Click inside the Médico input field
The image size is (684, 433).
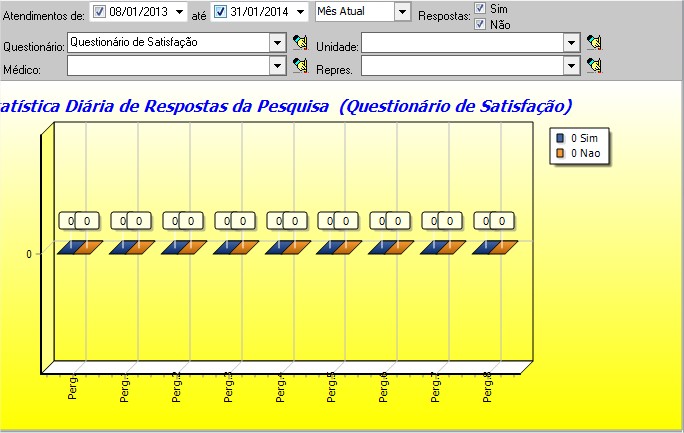[x=168, y=65]
